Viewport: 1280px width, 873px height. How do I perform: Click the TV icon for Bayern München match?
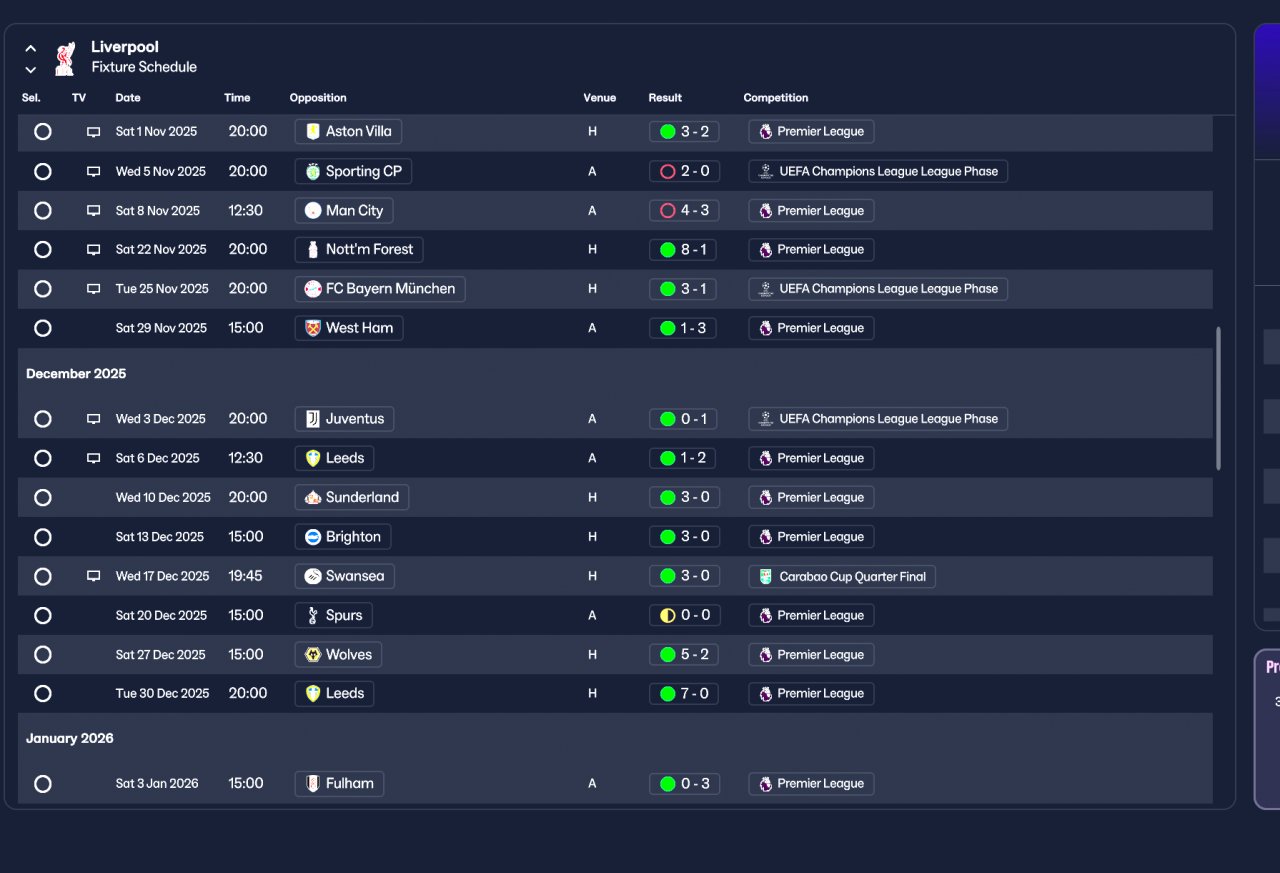pos(94,289)
